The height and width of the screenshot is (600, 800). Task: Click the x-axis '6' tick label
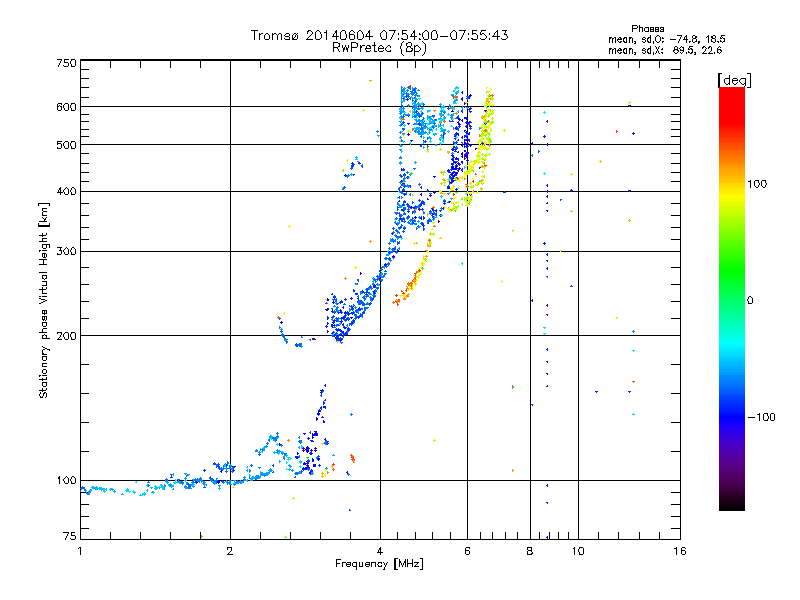467,551
